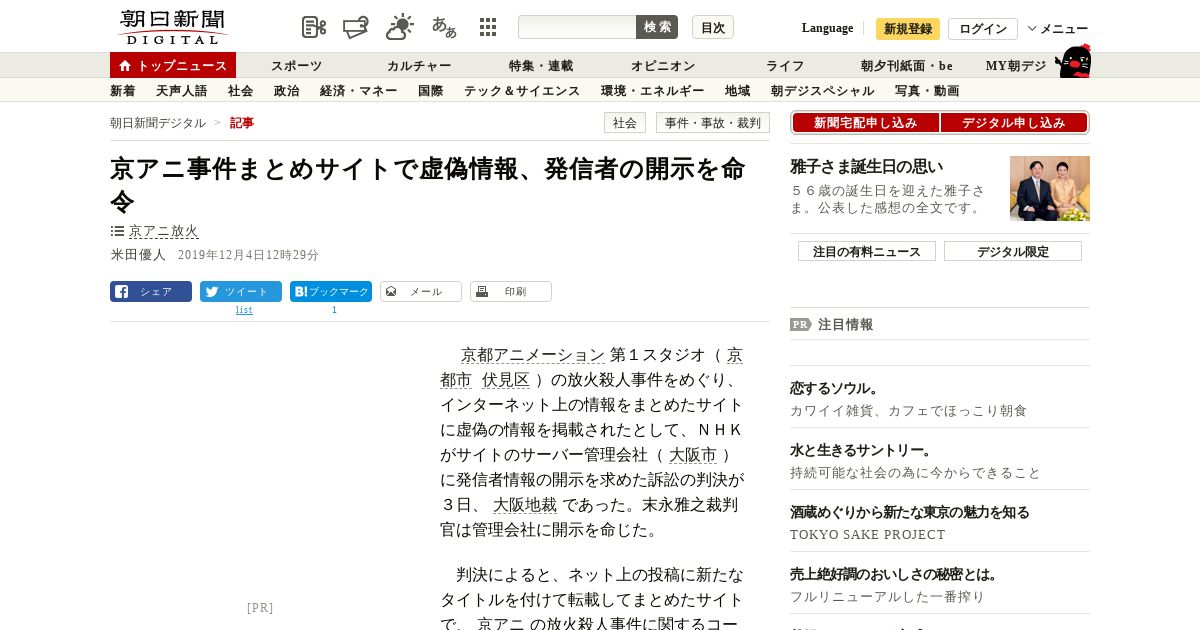The height and width of the screenshot is (630, 1200).
Task: Click 事件・事故・裁判 category tag
Action: coord(713,123)
